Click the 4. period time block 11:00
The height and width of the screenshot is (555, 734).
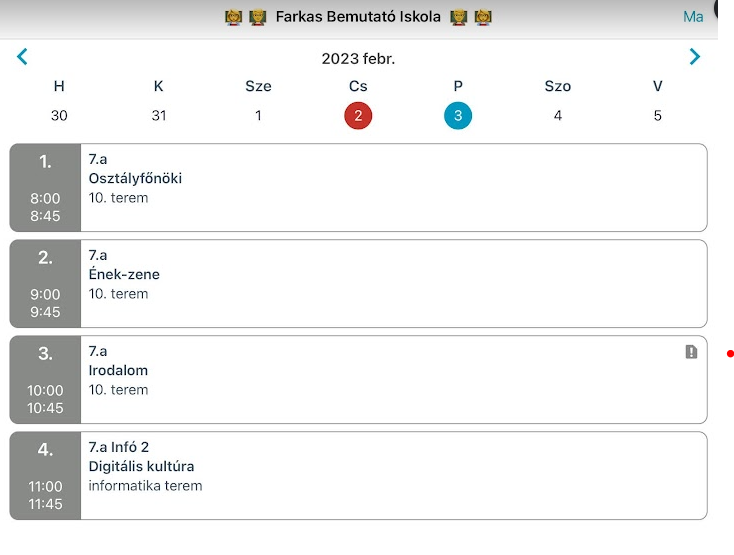coord(45,475)
